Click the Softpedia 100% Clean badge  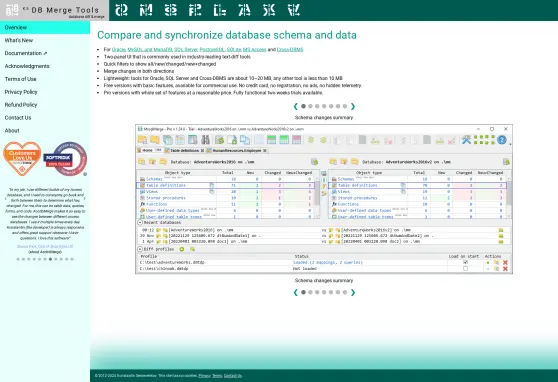point(65,159)
